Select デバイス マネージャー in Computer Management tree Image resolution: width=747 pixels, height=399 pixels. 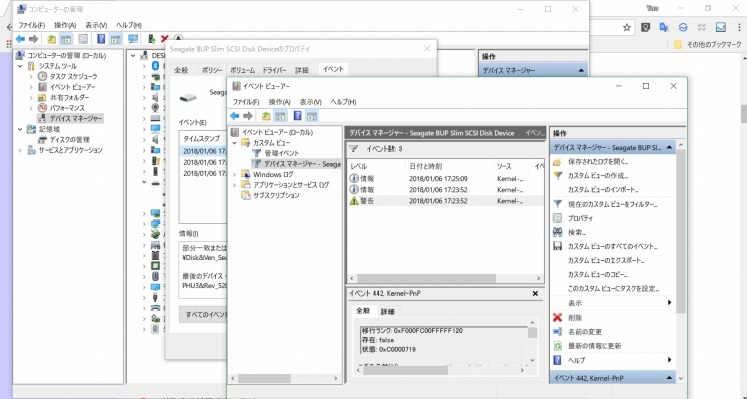click(76, 119)
